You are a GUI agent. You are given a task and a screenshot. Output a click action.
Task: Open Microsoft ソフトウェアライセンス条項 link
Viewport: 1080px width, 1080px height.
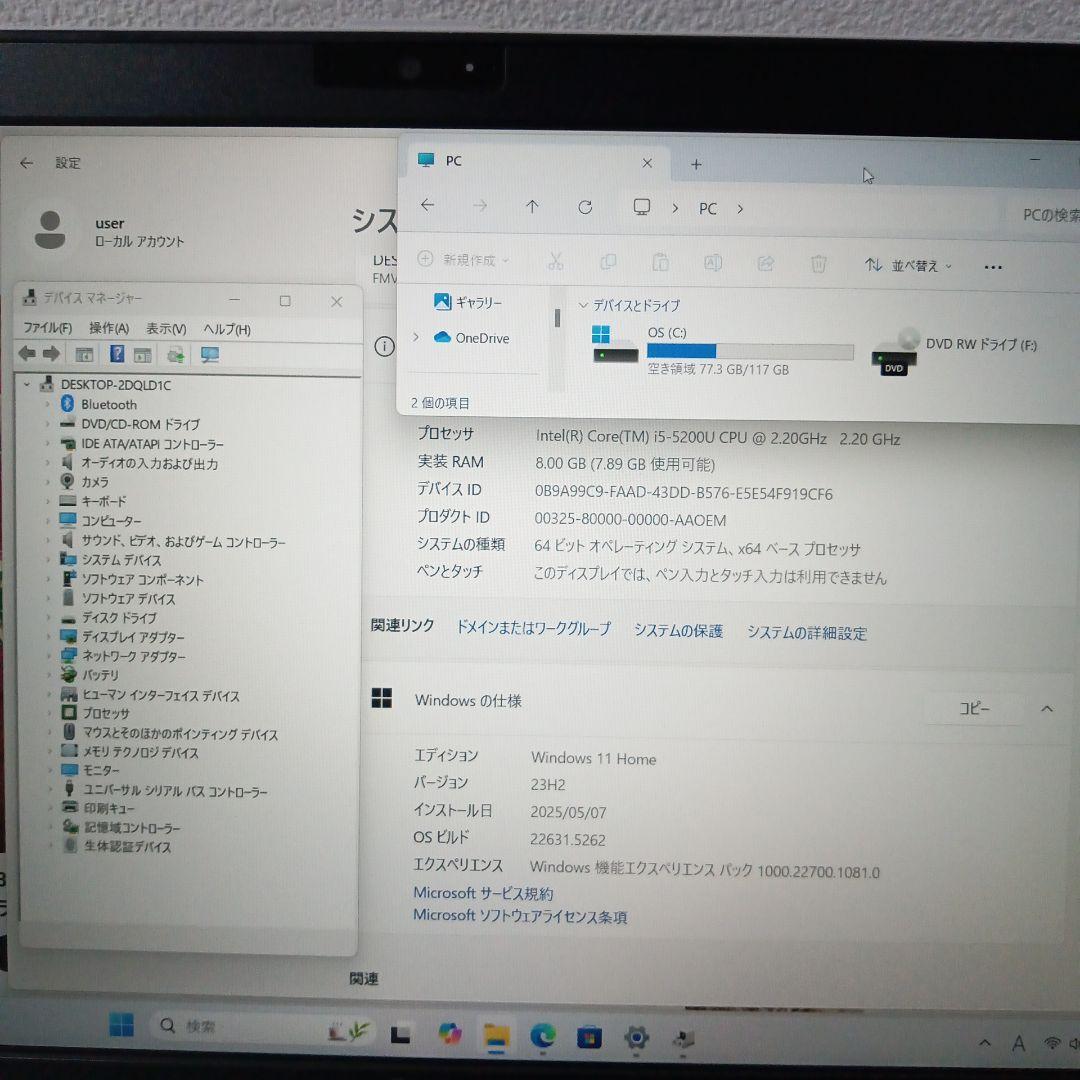520,915
